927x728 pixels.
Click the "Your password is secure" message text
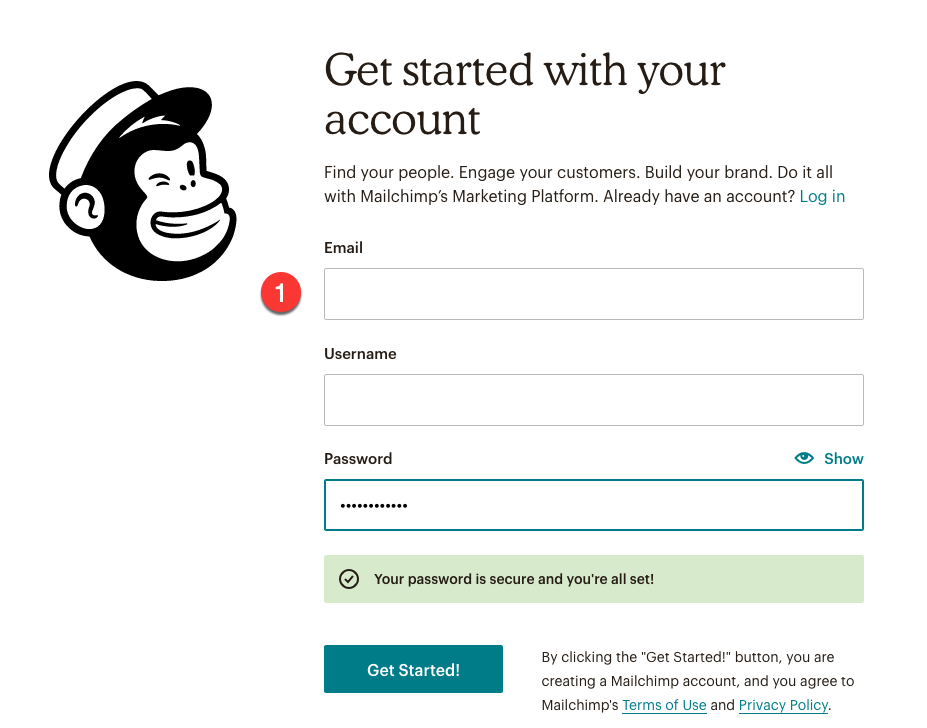tap(513, 579)
